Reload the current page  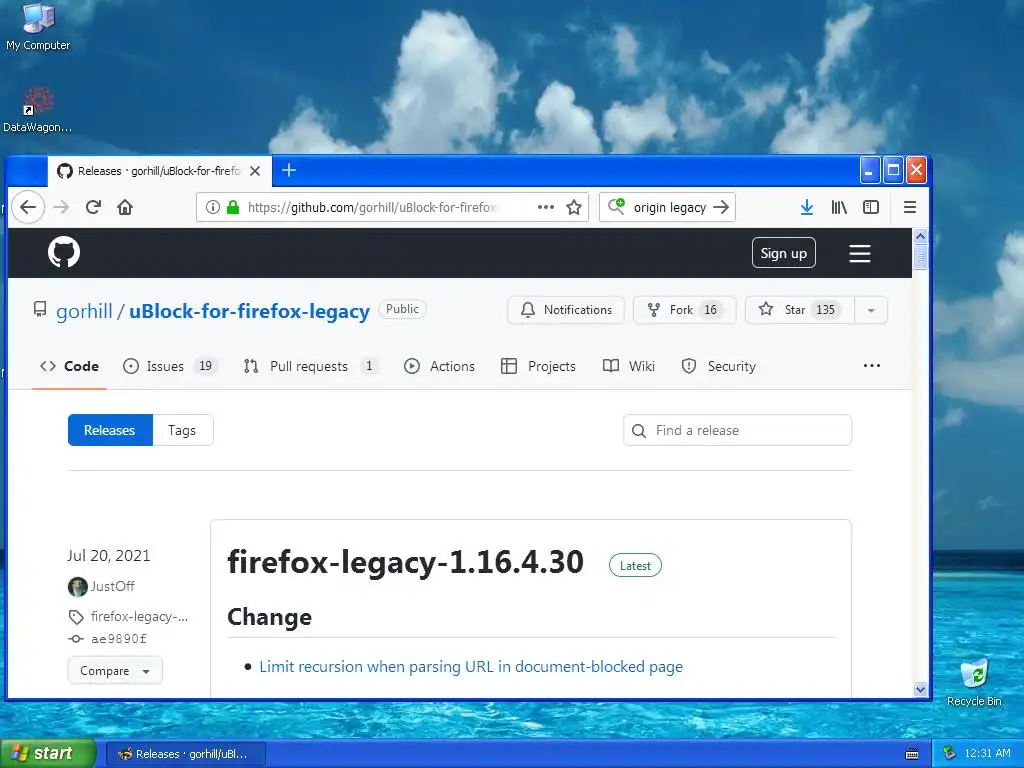click(x=93, y=207)
